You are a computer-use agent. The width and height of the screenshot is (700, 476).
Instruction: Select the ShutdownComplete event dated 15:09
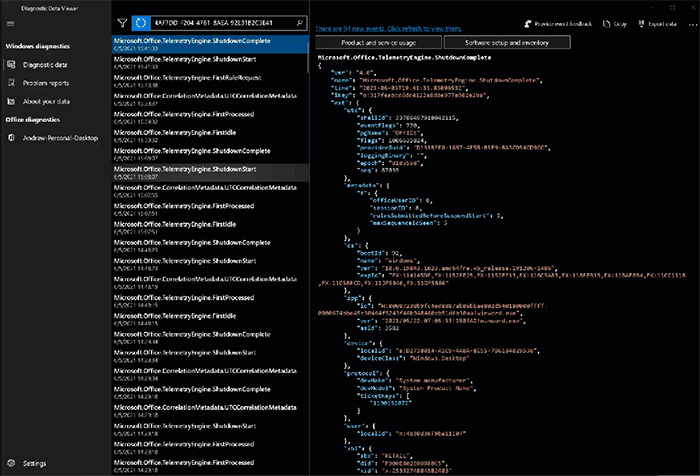click(x=210, y=154)
